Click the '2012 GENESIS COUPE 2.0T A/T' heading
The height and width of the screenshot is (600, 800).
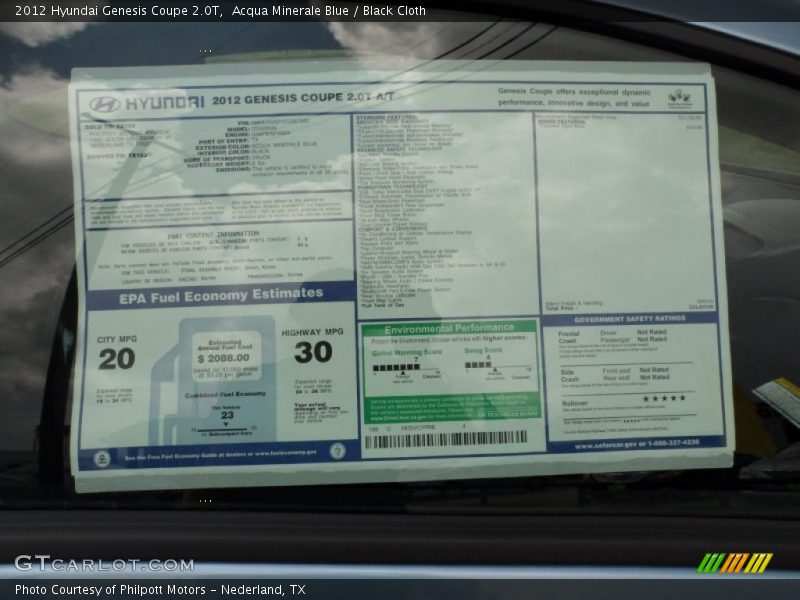(x=303, y=98)
